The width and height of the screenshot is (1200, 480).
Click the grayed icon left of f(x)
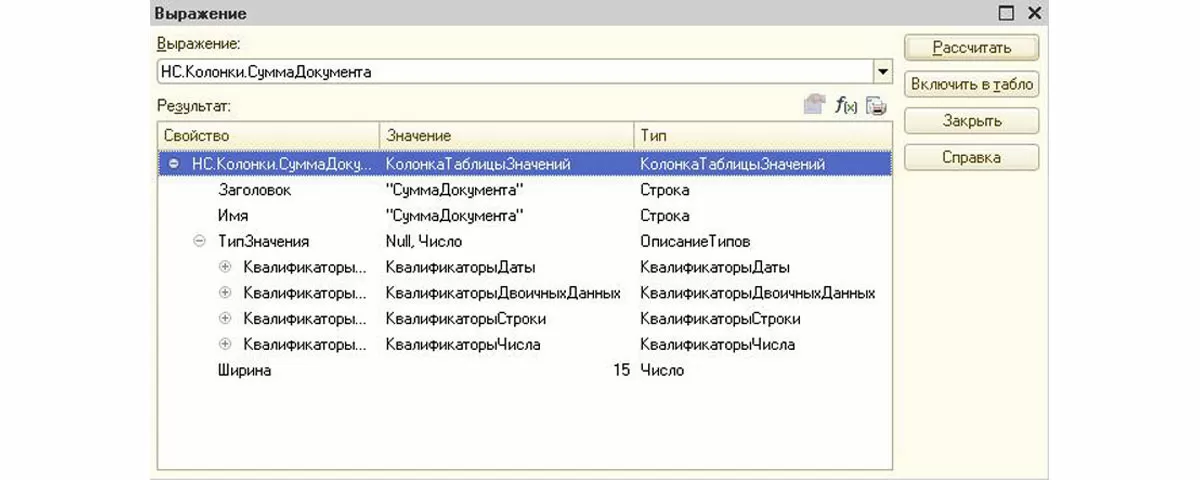click(815, 105)
